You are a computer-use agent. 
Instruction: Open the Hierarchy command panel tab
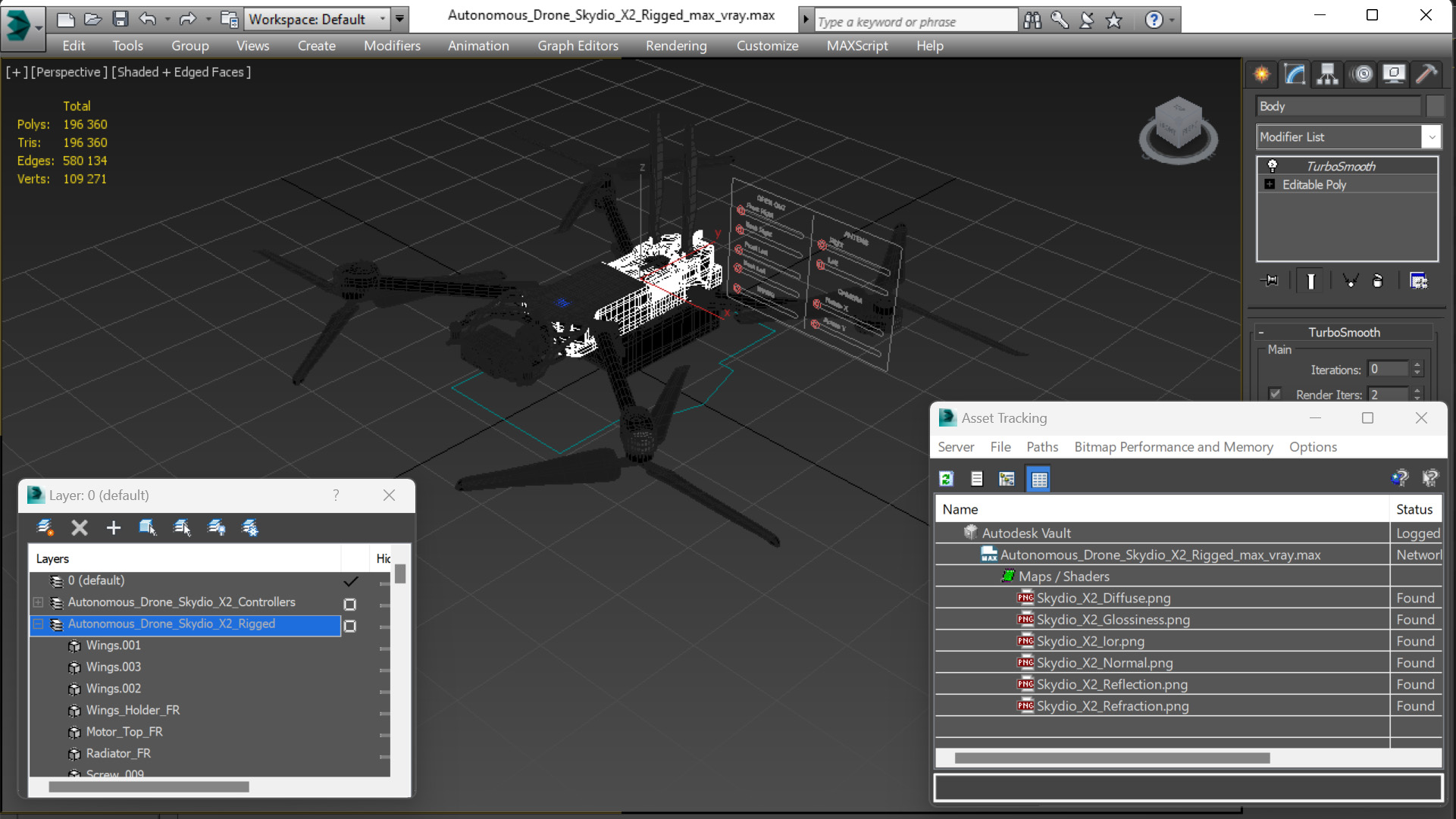click(x=1327, y=73)
